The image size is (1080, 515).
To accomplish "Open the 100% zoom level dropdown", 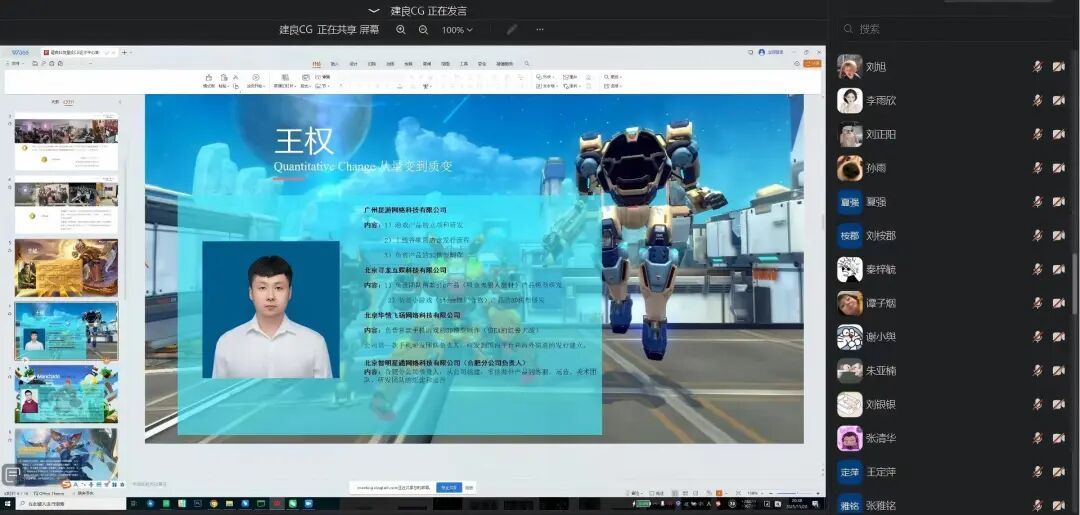I will (x=457, y=30).
